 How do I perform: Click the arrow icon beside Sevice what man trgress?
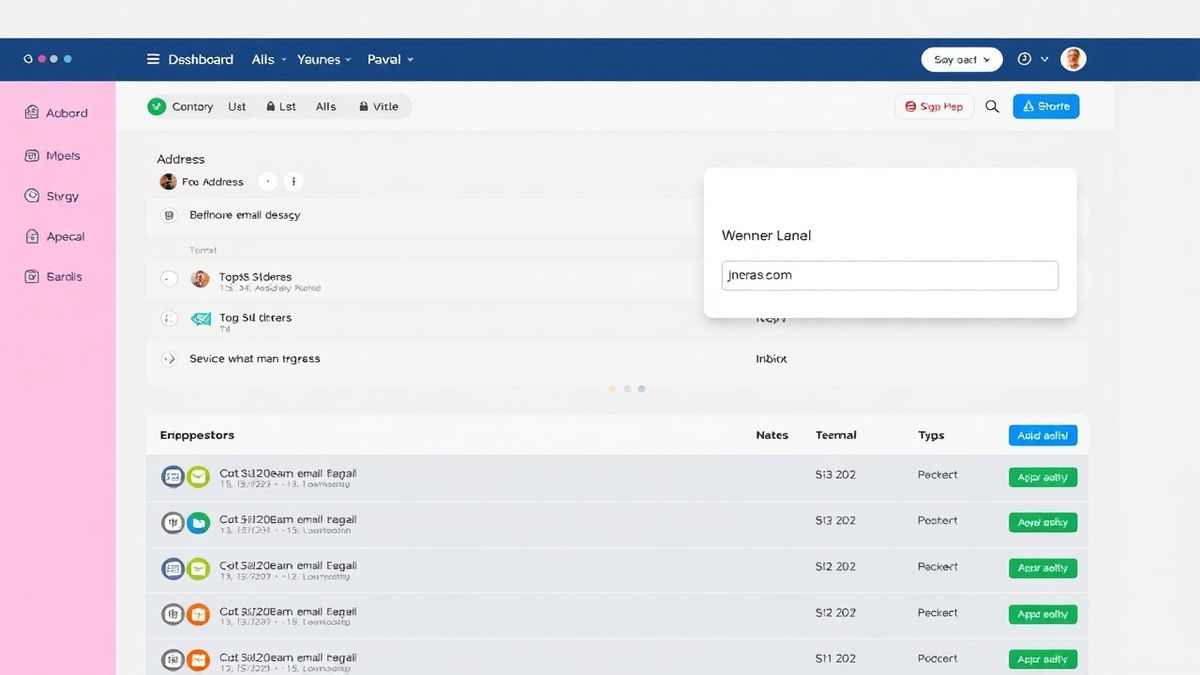pyautogui.click(x=169, y=358)
